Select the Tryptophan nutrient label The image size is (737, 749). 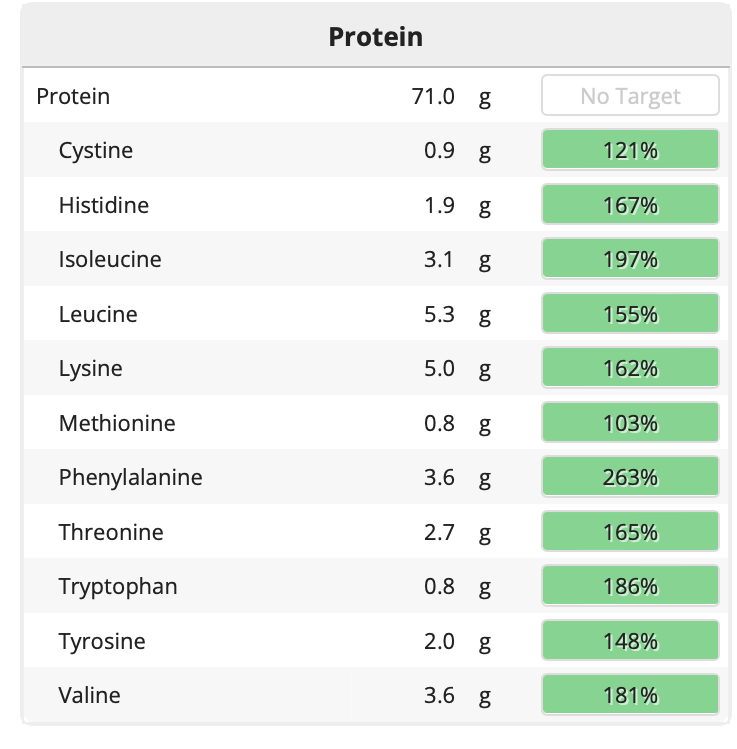(118, 586)
